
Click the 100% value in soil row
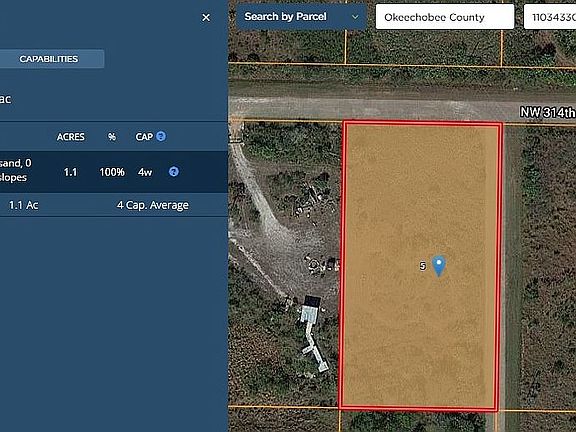(x=112, y=172)
